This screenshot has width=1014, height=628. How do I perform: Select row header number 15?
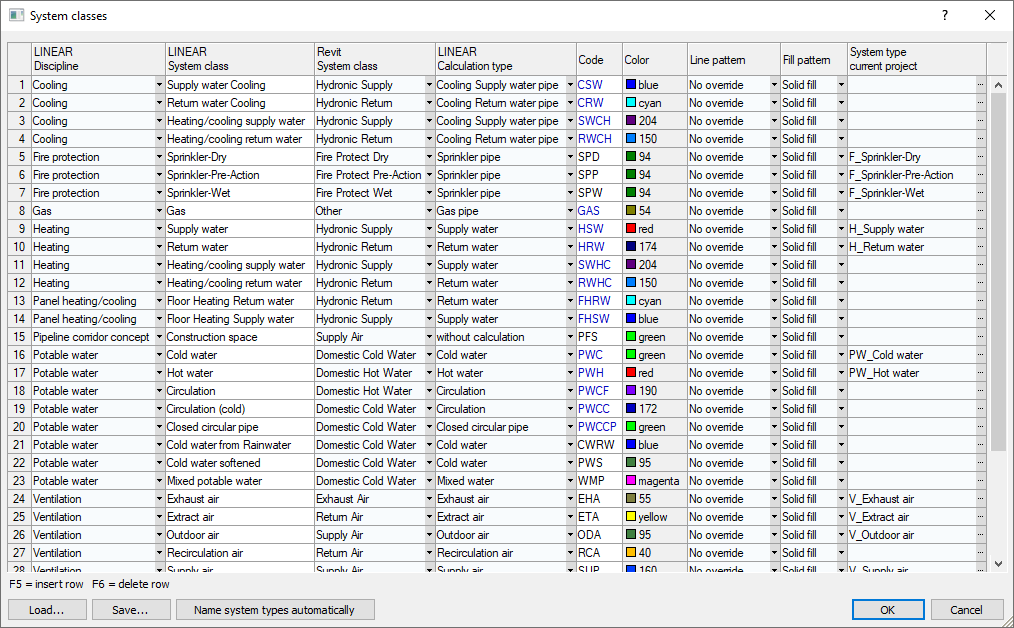tap(20, 337)
